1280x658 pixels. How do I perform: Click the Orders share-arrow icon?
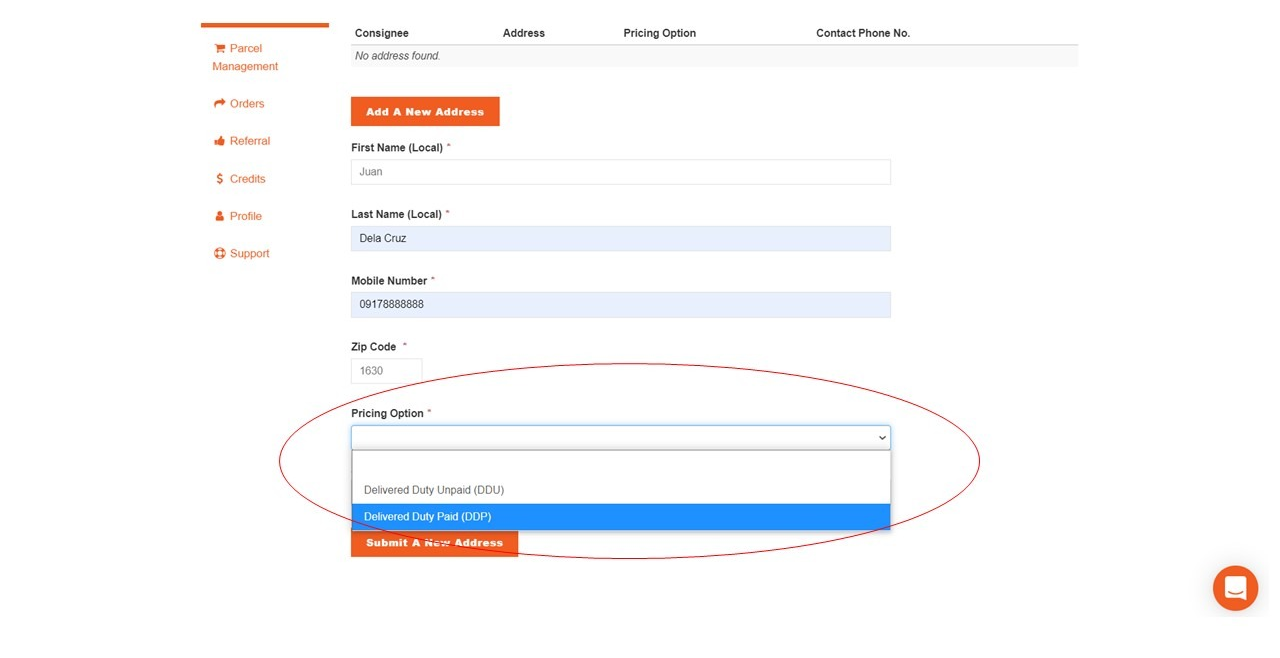[x=219, y=103]
